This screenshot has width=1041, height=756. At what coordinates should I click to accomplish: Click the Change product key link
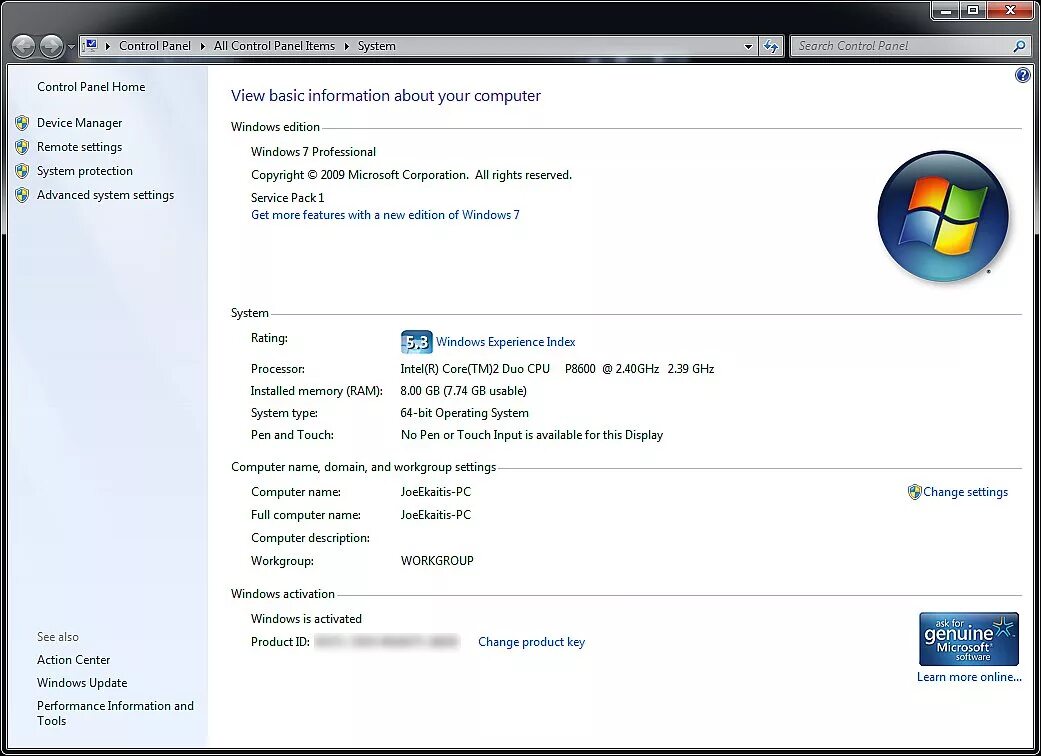[x=531, y=642]
